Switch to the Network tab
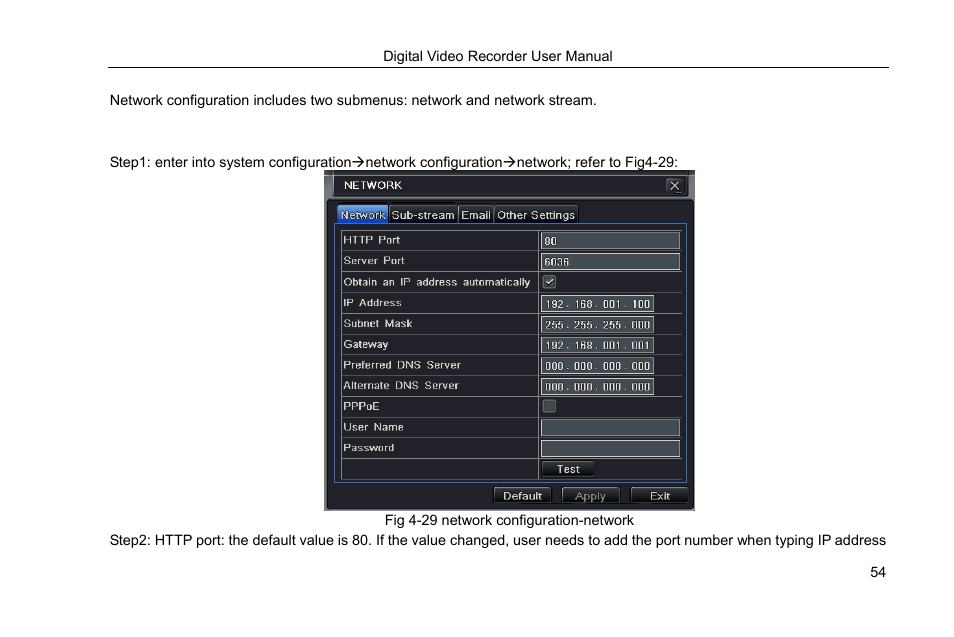The width and height of the screenshot is (954, 637). (x=363, y=215)
